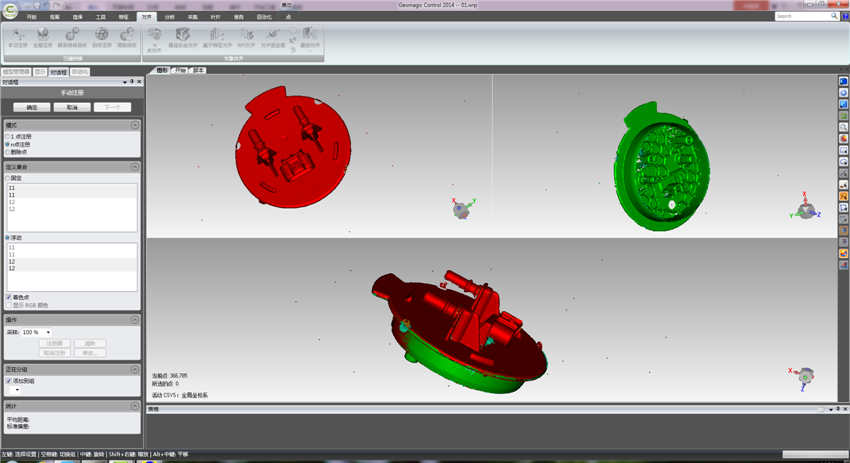
Task: Open the 采样 100% dropdown
Action: (47, 332)
